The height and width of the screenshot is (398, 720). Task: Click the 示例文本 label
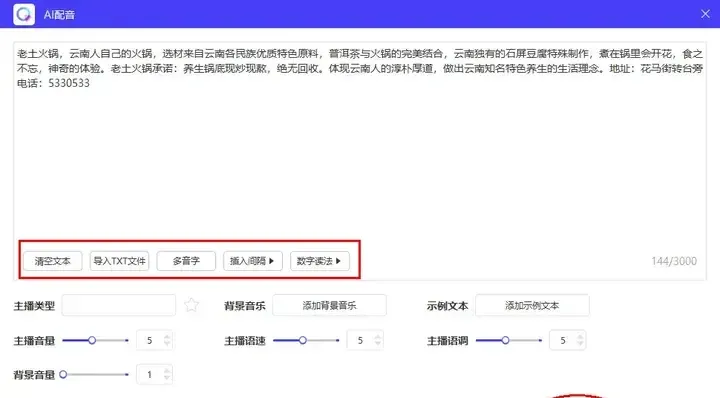click(447, 306)
